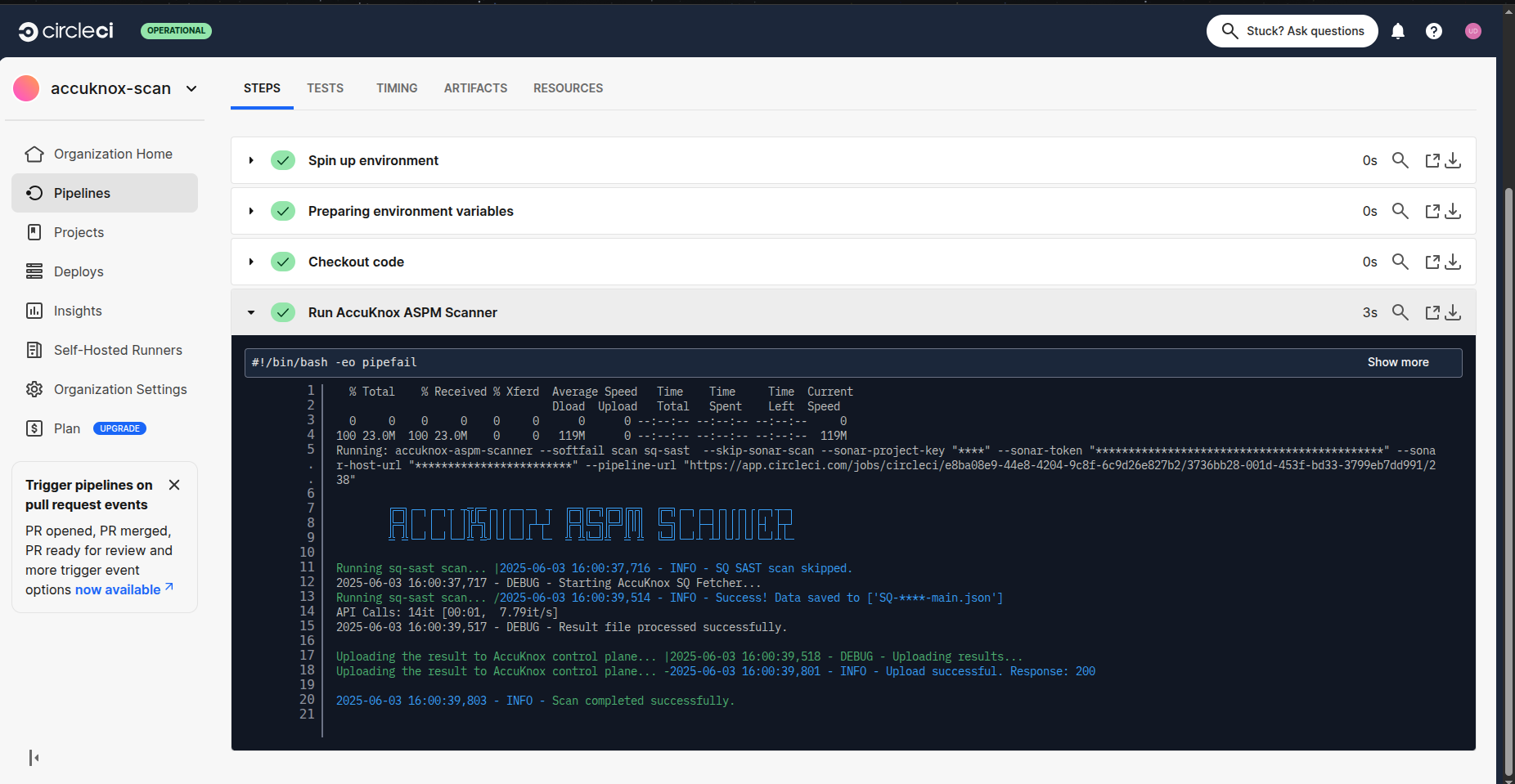The image size is (1515, 784).
Task: Expand the Checkout code step
Action: click(251, 262)
